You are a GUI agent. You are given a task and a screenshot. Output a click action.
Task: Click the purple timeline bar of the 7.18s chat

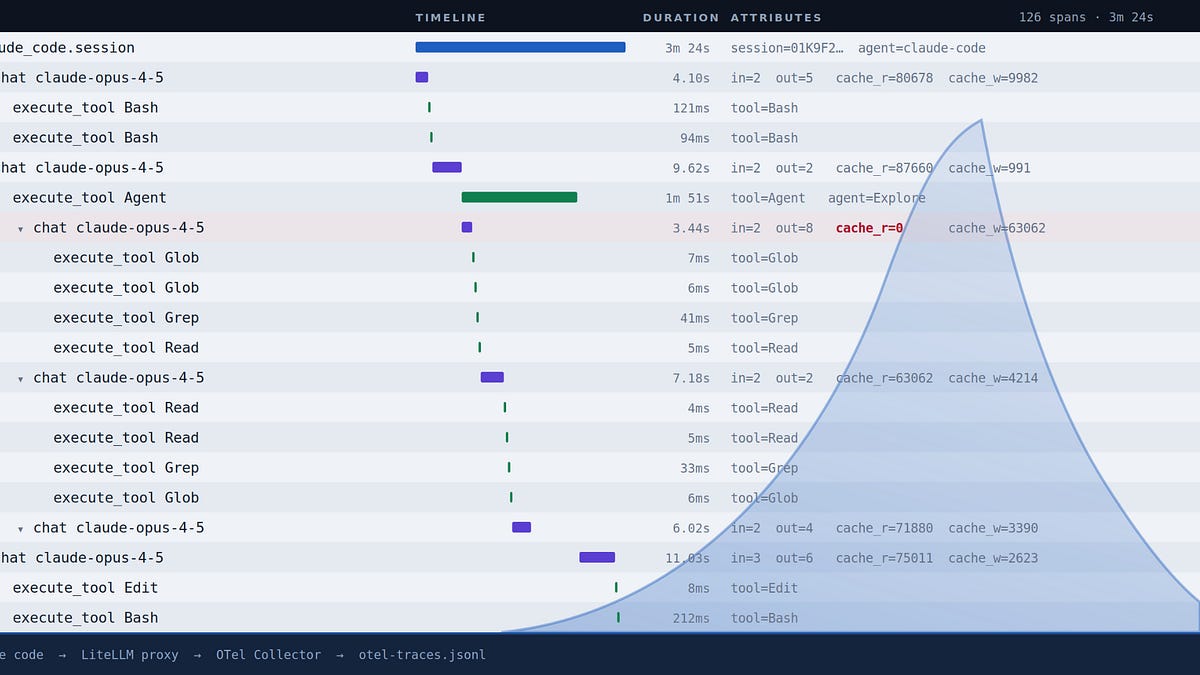pos(492,377)
